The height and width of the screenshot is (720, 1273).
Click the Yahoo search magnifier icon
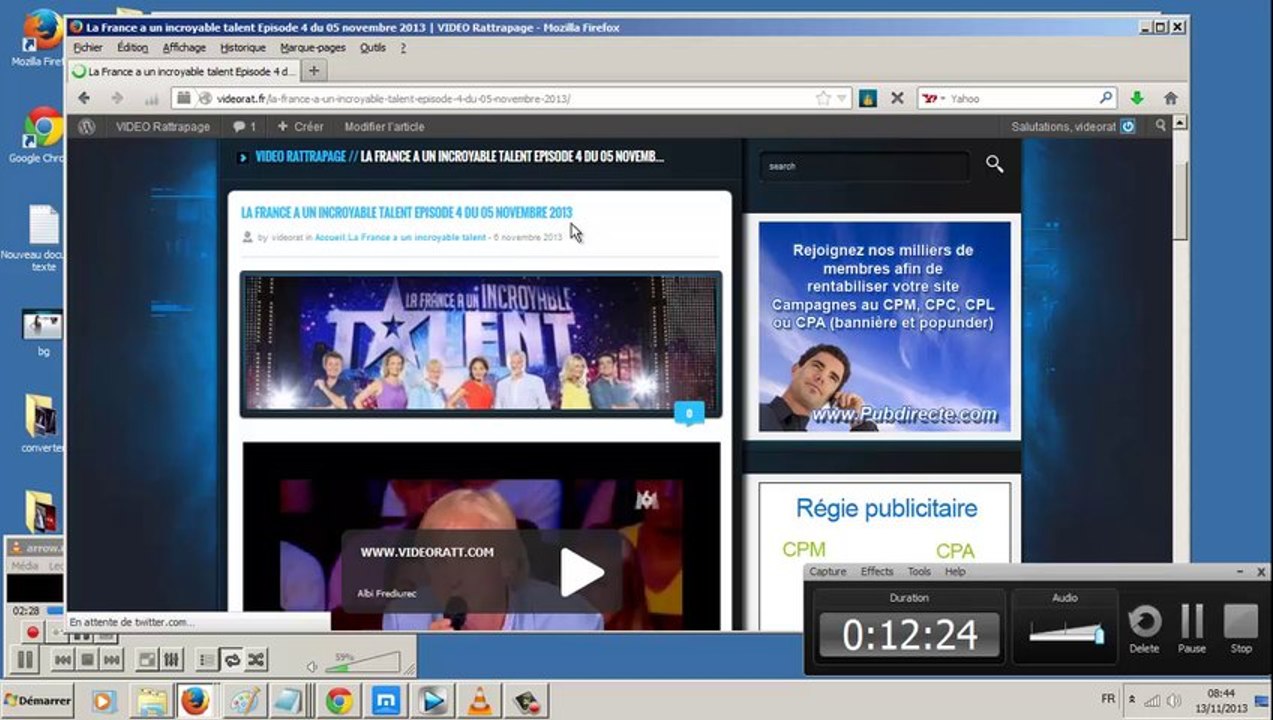[x=1106, y=98]
